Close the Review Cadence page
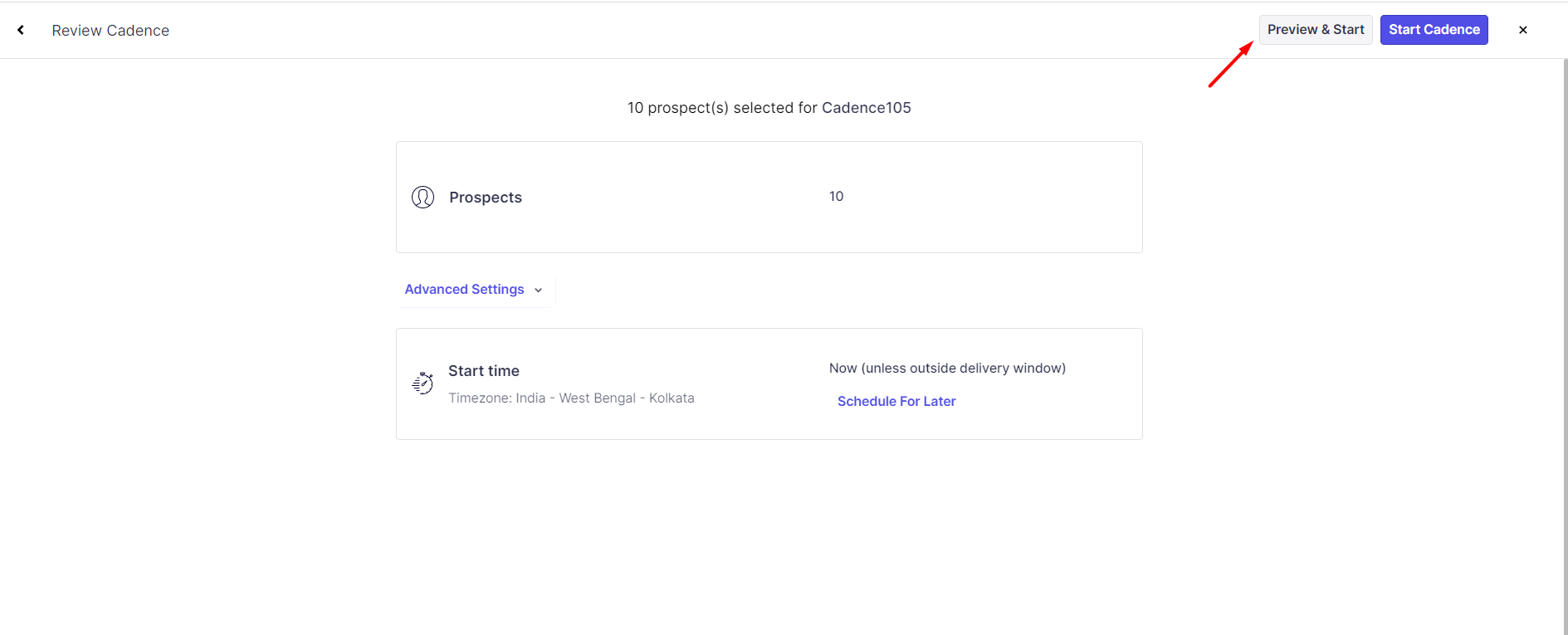This screenshot has height=635, width=1568. click(x=1522, y=30)
